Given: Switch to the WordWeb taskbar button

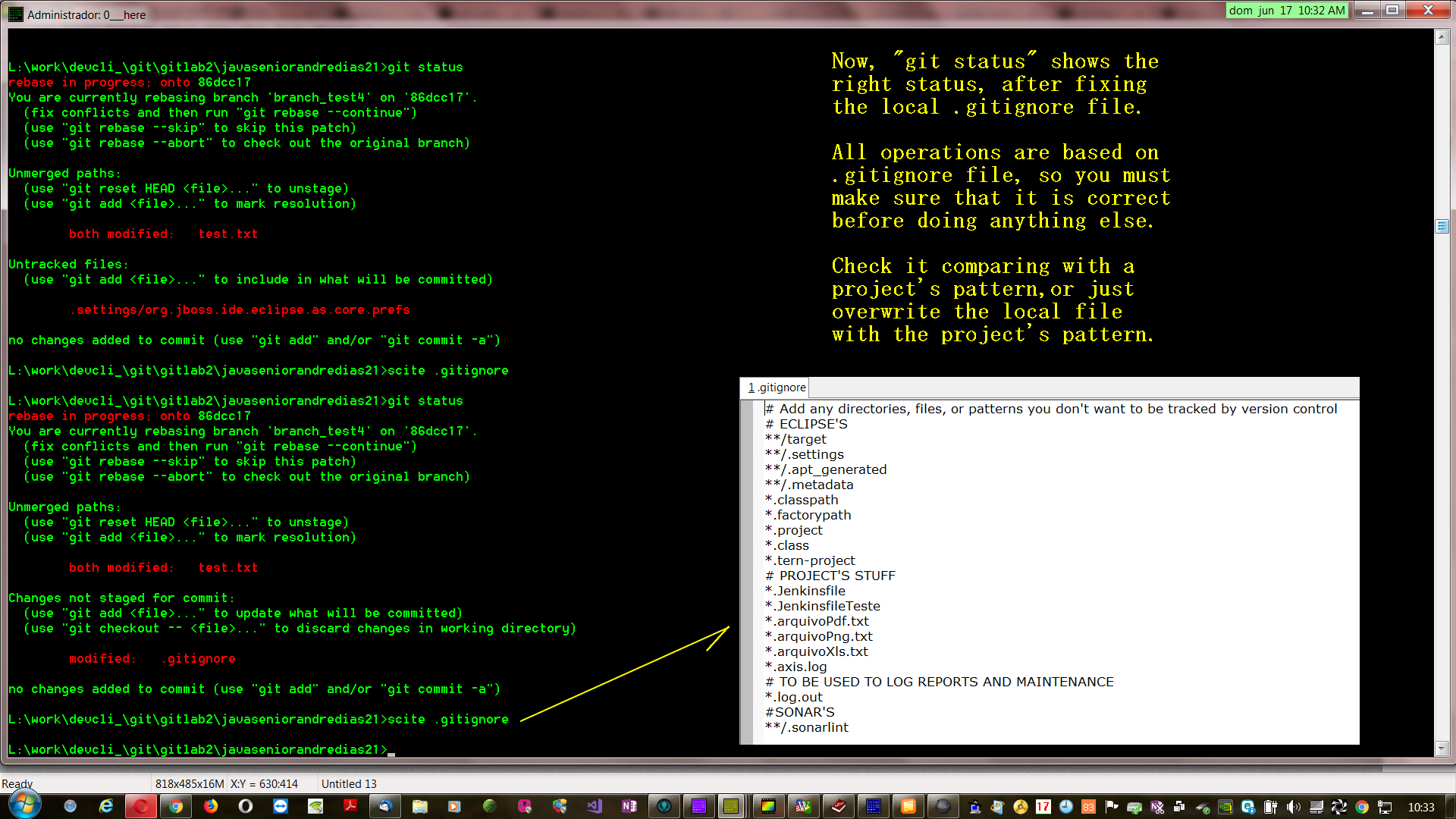Looking at the screenshot, I should click(x=803, y=806).
